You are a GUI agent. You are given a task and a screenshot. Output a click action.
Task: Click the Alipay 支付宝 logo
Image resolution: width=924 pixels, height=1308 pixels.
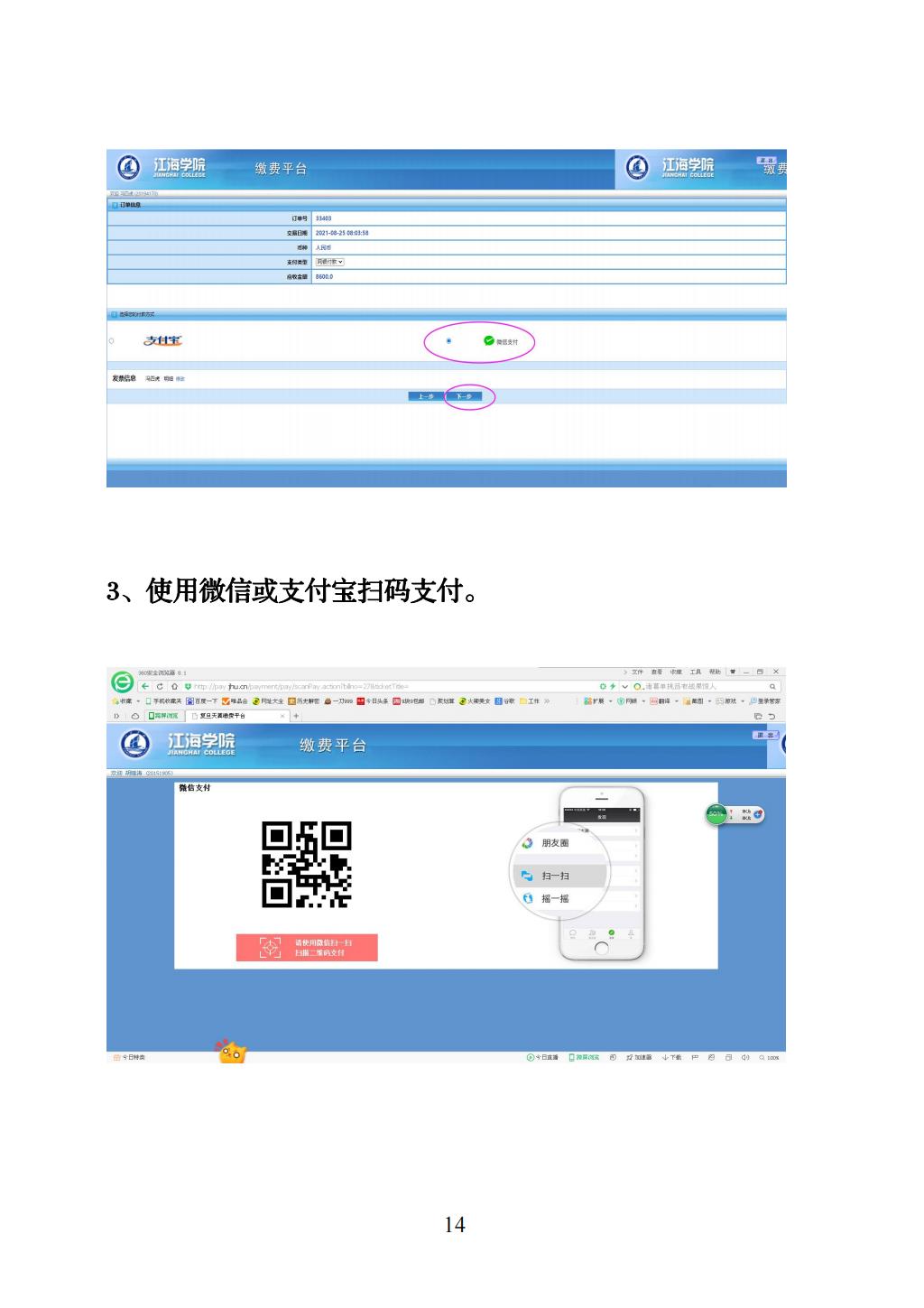(x=163, y=341)
